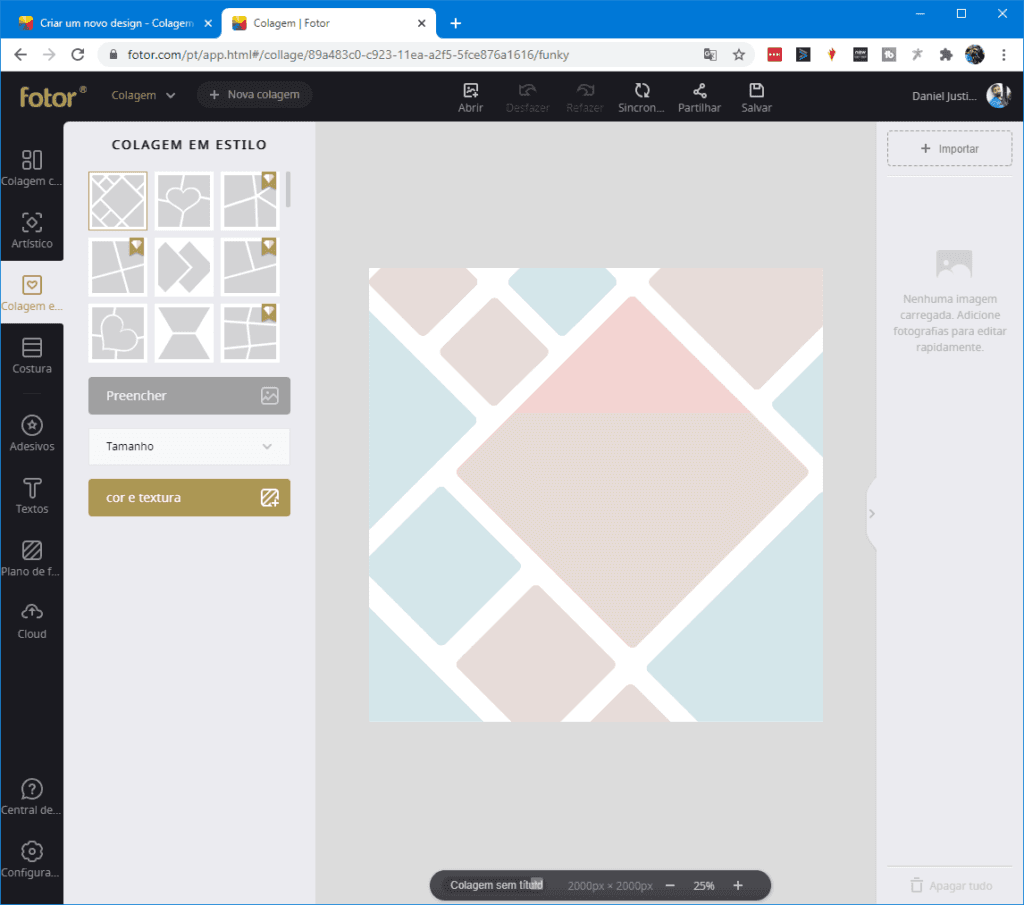Click the Partilhar share icon

699,96
